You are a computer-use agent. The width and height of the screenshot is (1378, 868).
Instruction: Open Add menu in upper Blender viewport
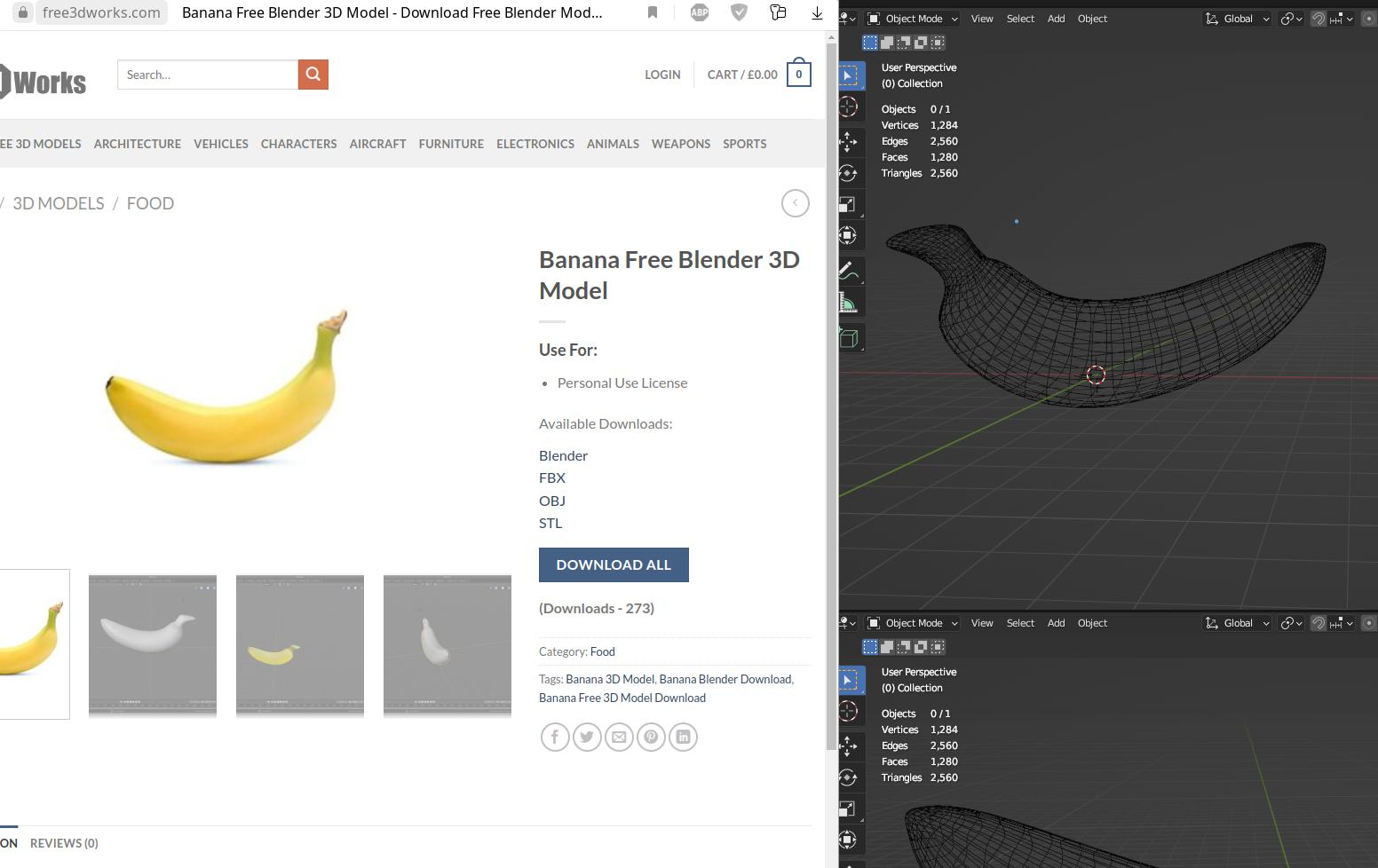click(1056, 19)
